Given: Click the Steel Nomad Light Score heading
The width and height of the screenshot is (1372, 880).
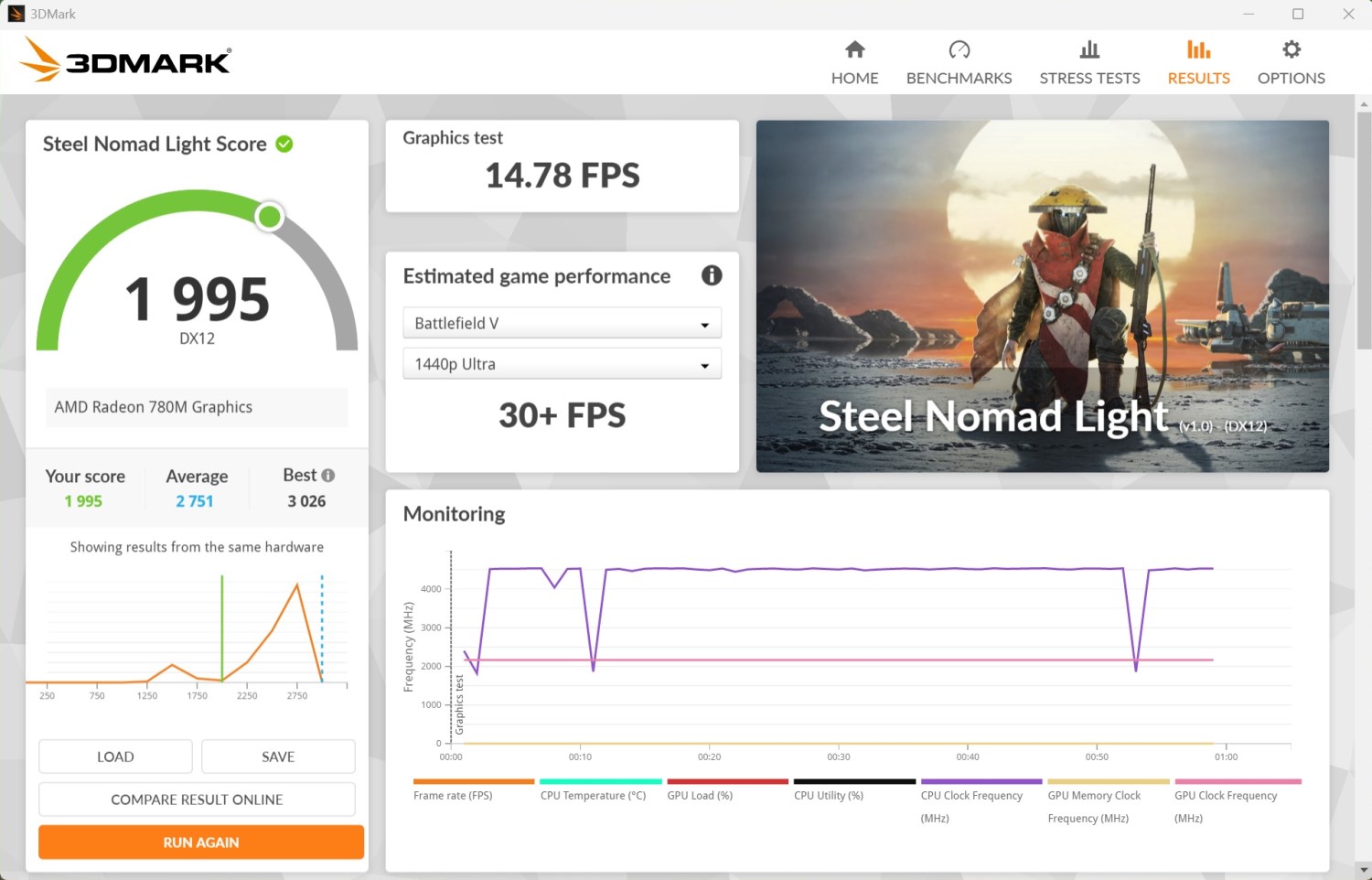Looking at the screenshot, I should click(x=155, y=144).
